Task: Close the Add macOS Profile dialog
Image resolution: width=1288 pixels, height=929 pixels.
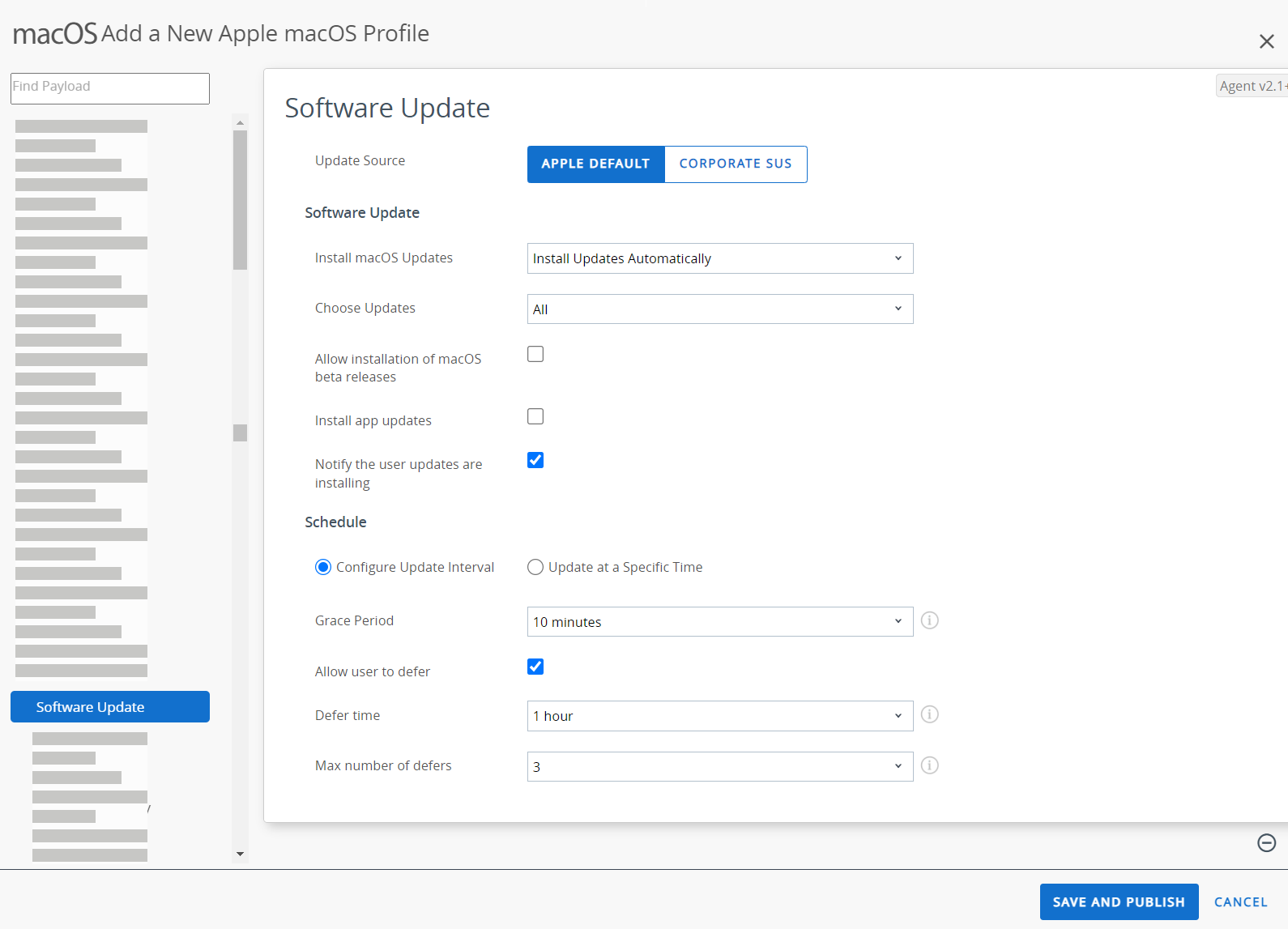Action: point(1267,41)
